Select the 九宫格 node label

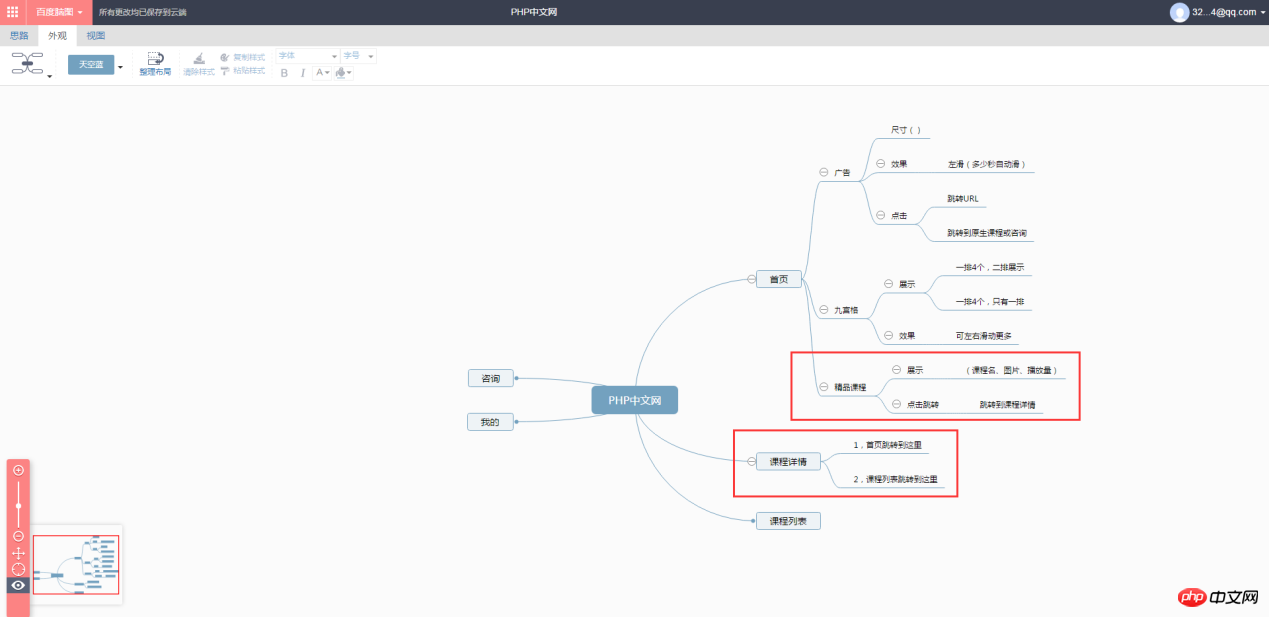[847, 310]
